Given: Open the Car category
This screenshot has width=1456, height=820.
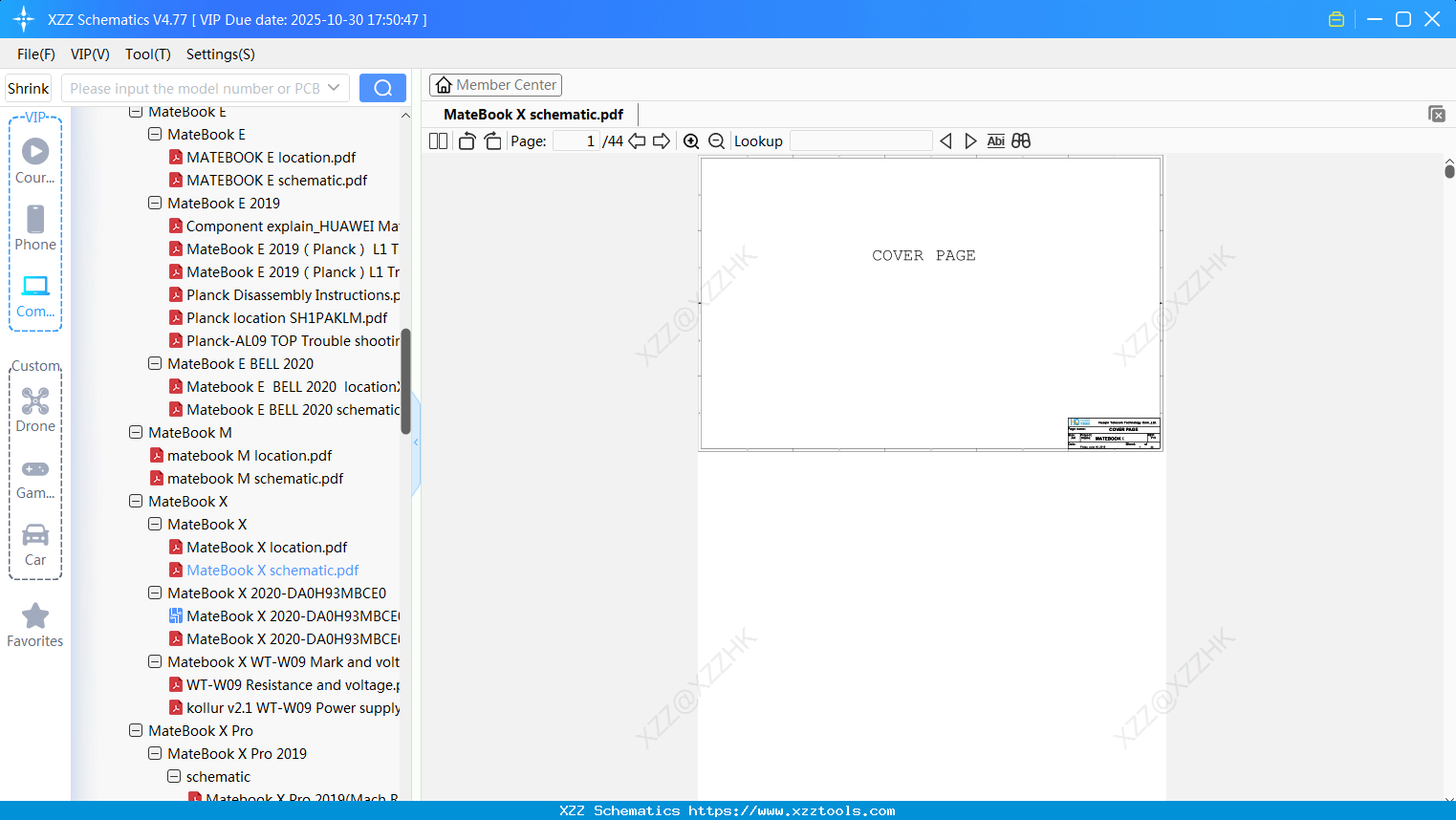Looking at the screenshot, I should point(35,545).
